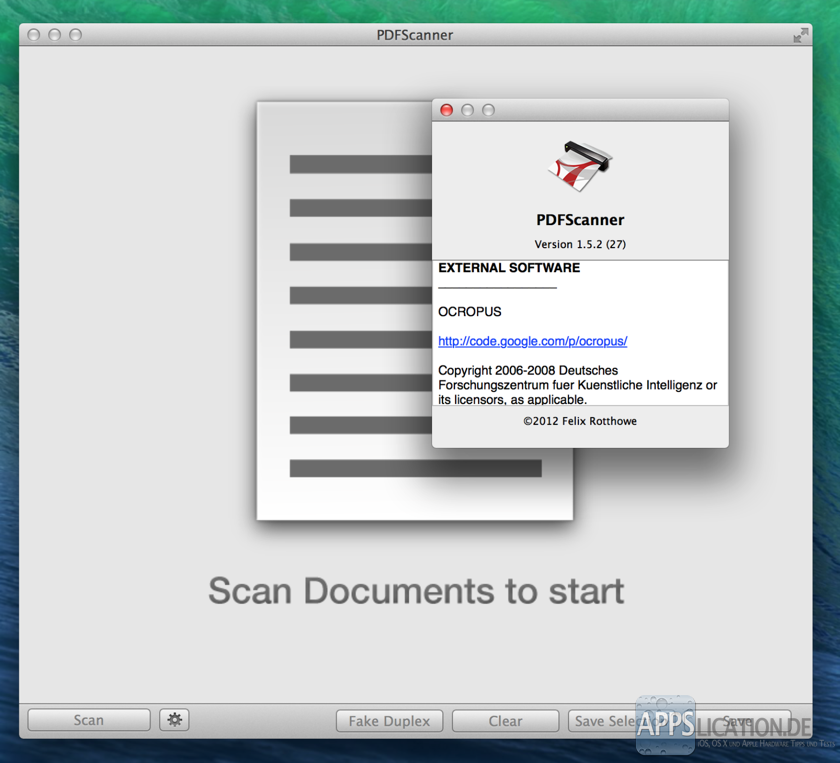Click the "OCROPUS" text in credits
The image size is (840, 763).
coord(470,312)
